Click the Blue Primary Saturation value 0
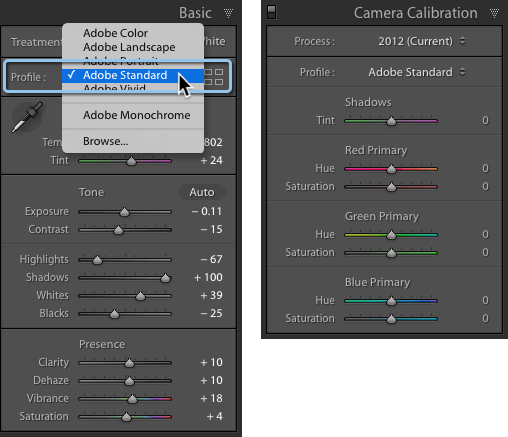The width and height of the screenshot is (508, 437). (x=485, y=318)
